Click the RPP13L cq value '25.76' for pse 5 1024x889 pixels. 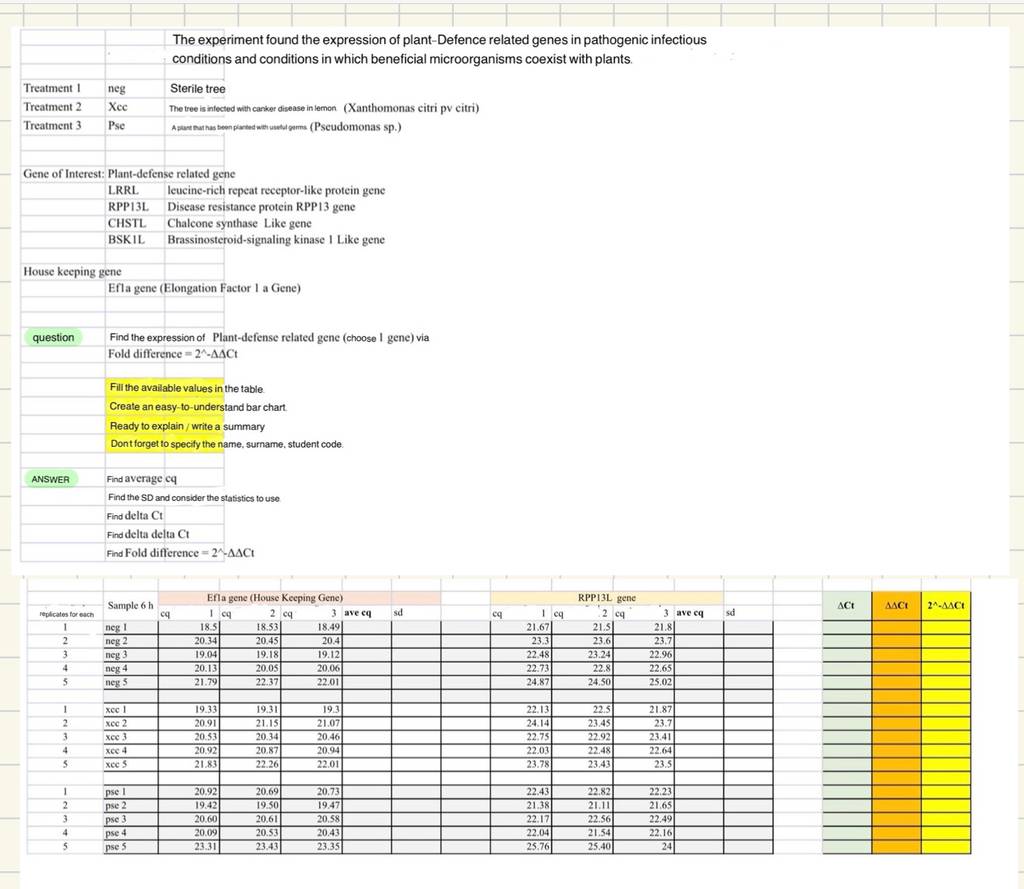[x=521, y=847]
